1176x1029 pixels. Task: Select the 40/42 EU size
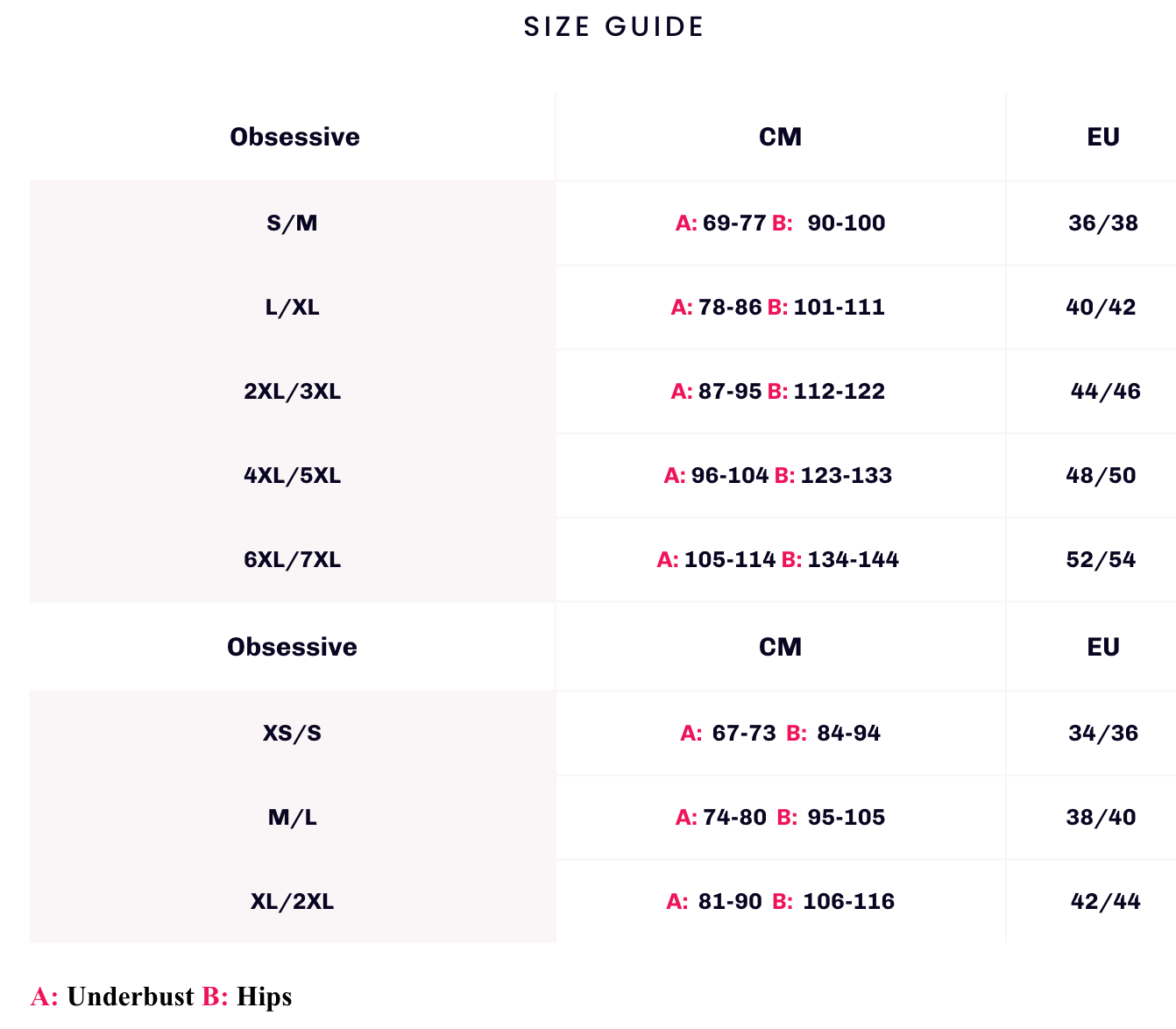[1101, 308]
